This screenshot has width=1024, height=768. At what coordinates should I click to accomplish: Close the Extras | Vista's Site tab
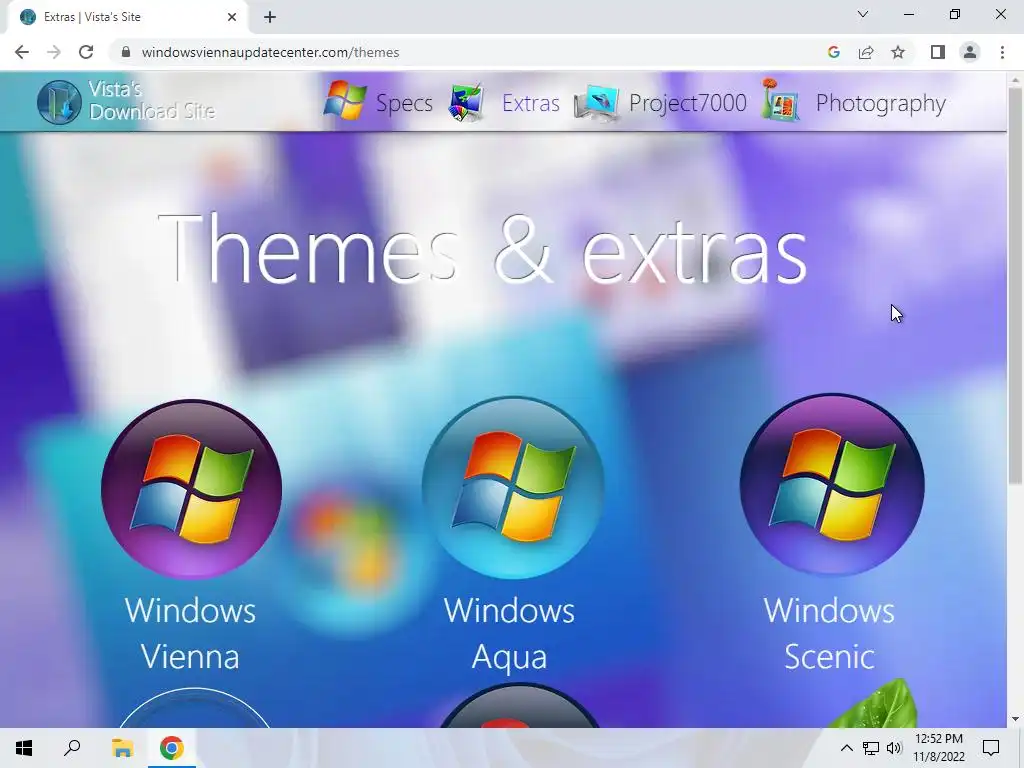pos(232,17)
